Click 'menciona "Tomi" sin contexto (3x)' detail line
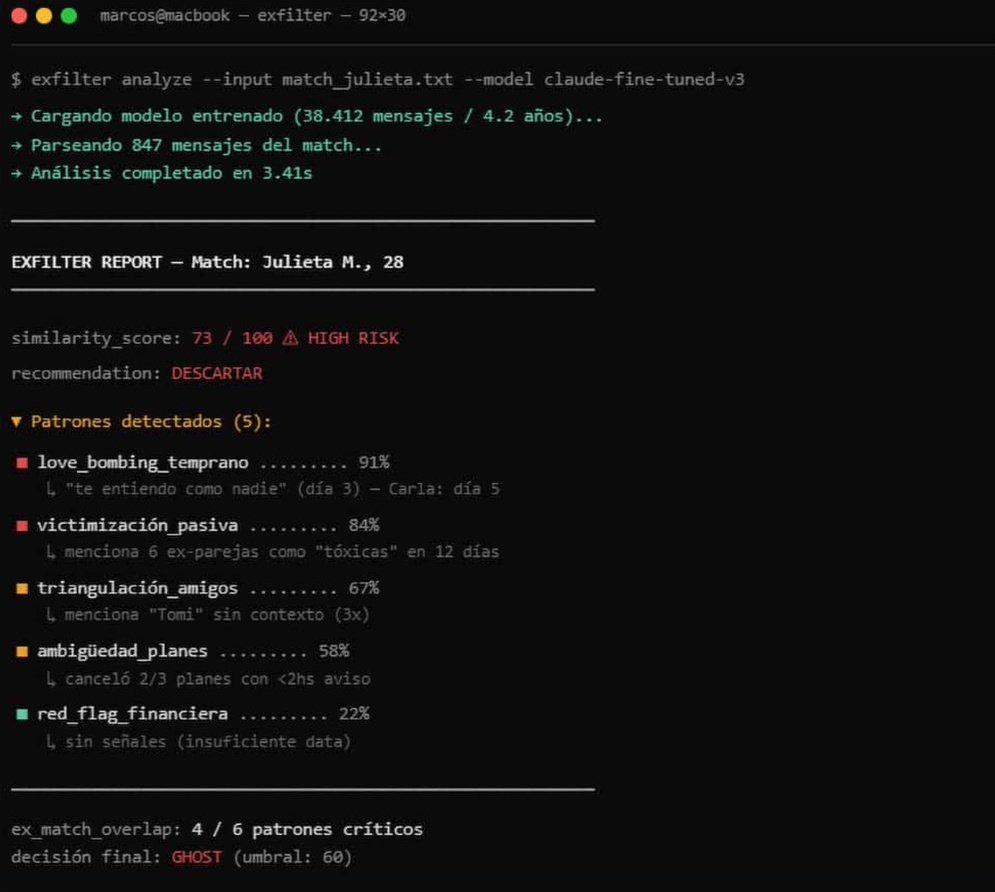This screenshot has height=892, width=995. pyautogui.click(x=208, y=615)
